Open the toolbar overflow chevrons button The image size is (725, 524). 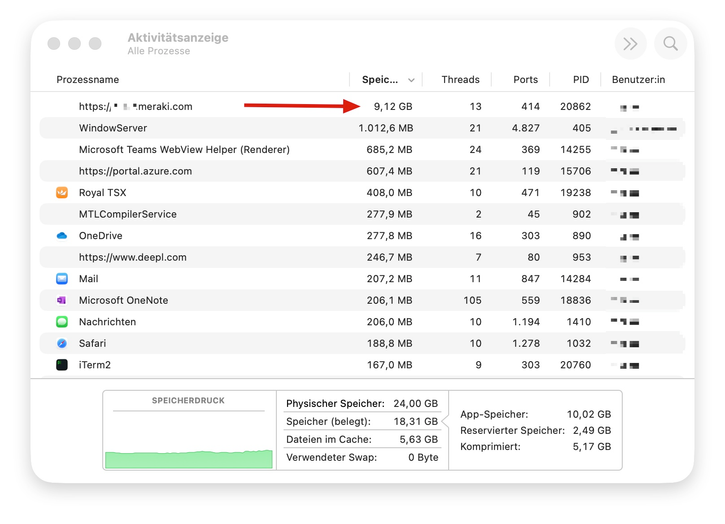630,43
